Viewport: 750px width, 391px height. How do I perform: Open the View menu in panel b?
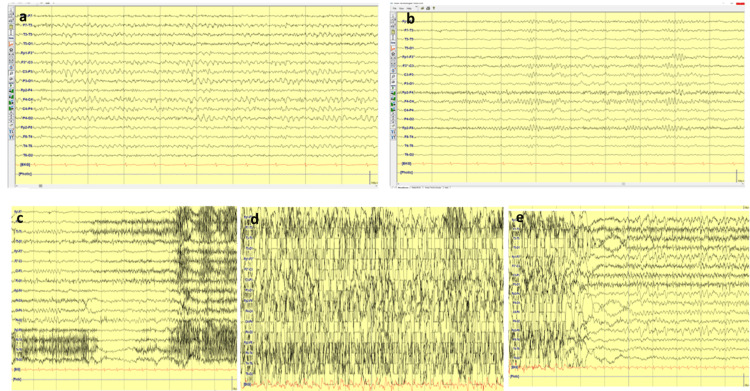[401, 8]
